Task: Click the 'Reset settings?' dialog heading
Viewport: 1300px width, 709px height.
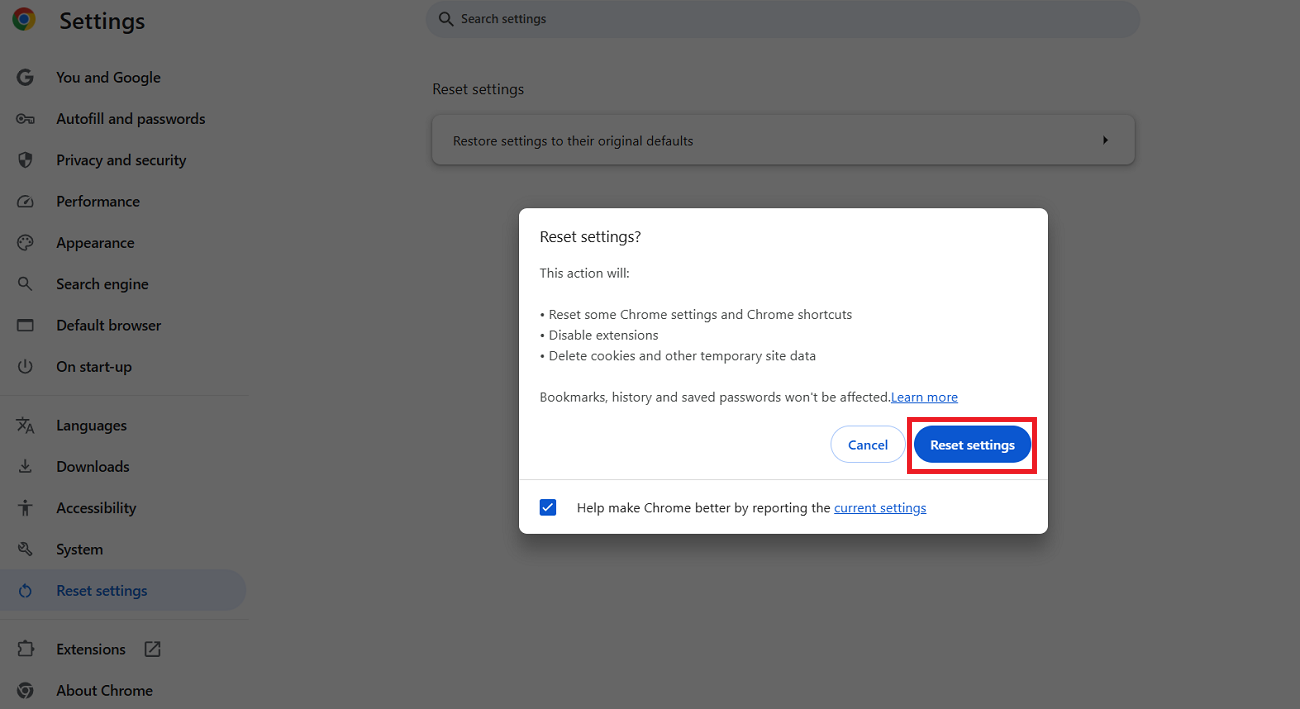Action: click(x=590, y=237)
